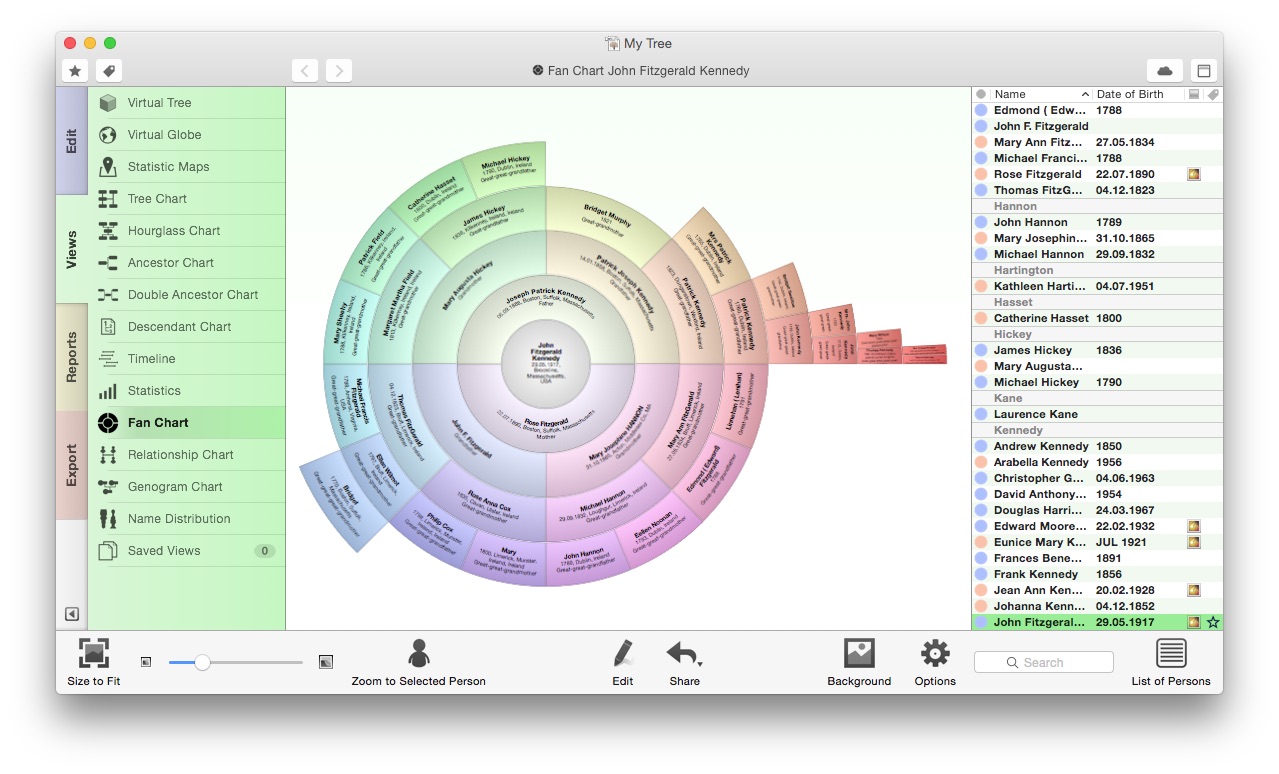Screen dimensions: 1279x774
Task: Click the tags label toolbar button
Action: [109, 71]
